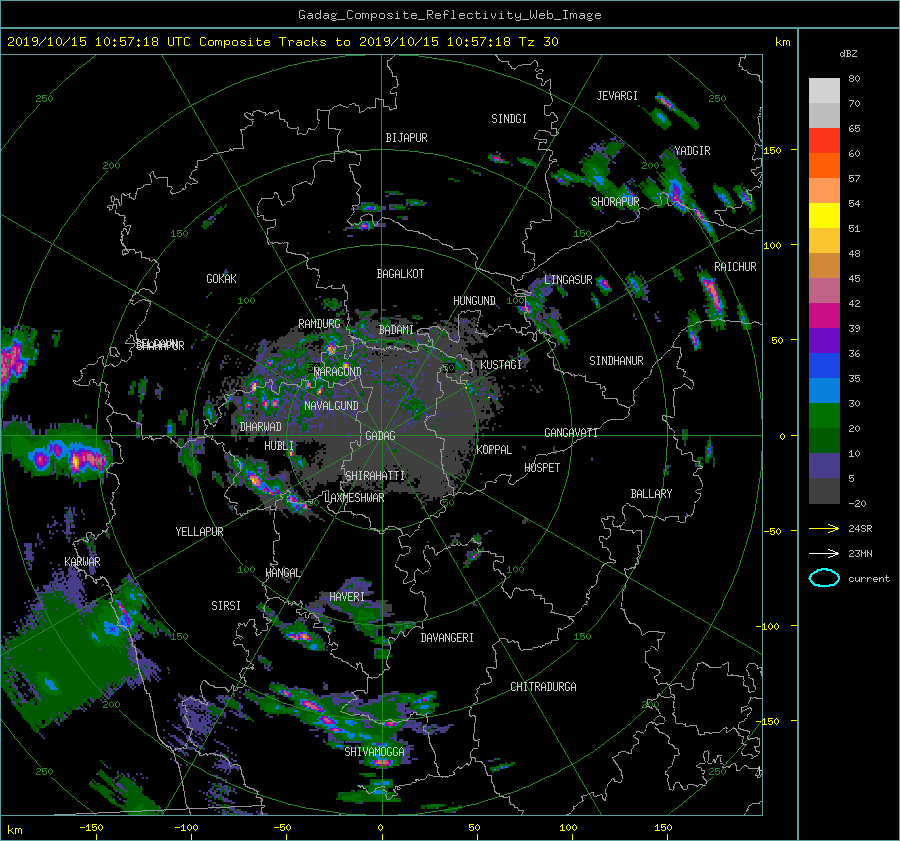
Task: Click the cyan current ellipse legend icon
Action: pos(824,578)
